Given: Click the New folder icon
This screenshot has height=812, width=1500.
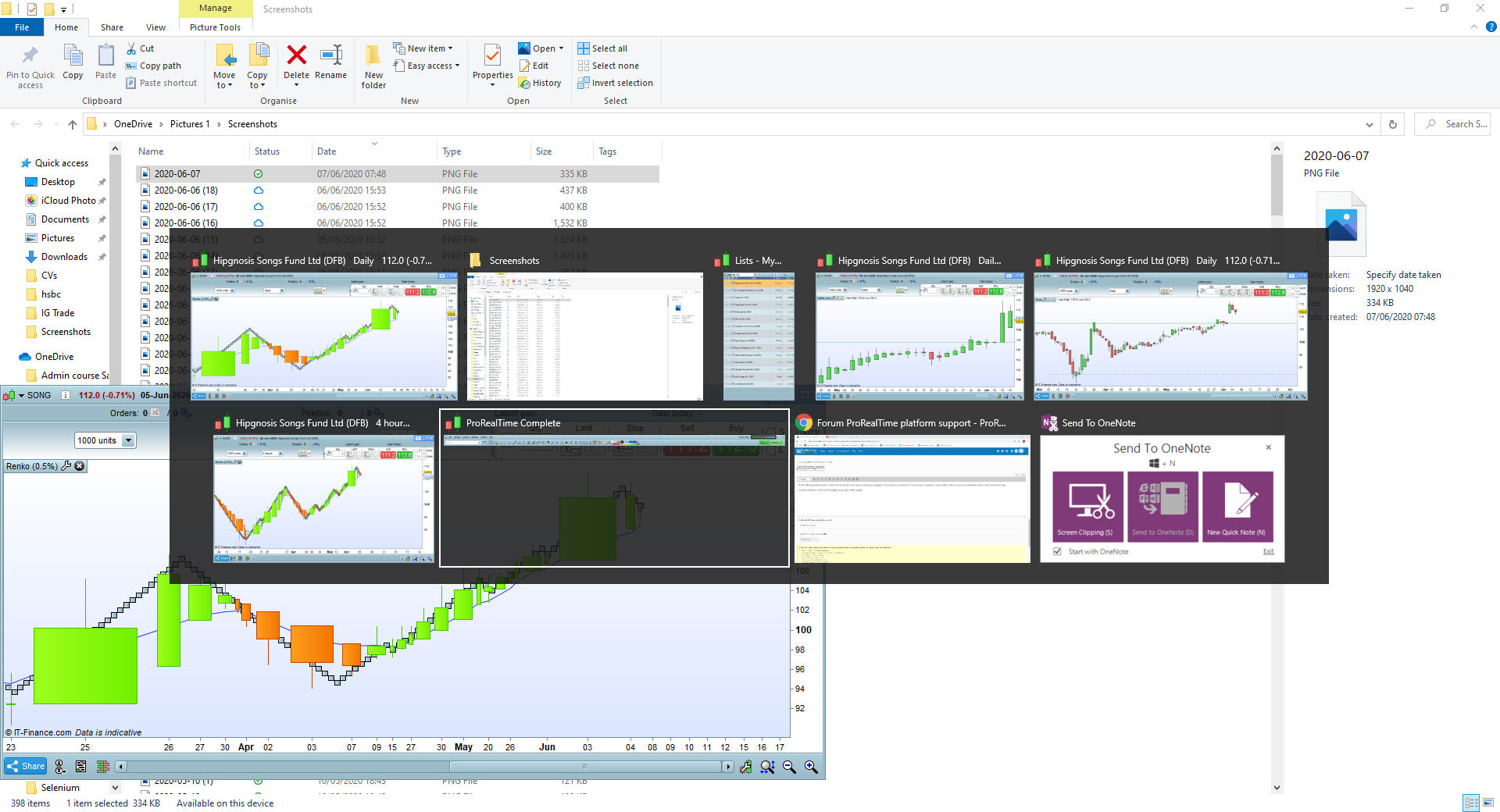Looking at the screenshot, I should [373, 55].
